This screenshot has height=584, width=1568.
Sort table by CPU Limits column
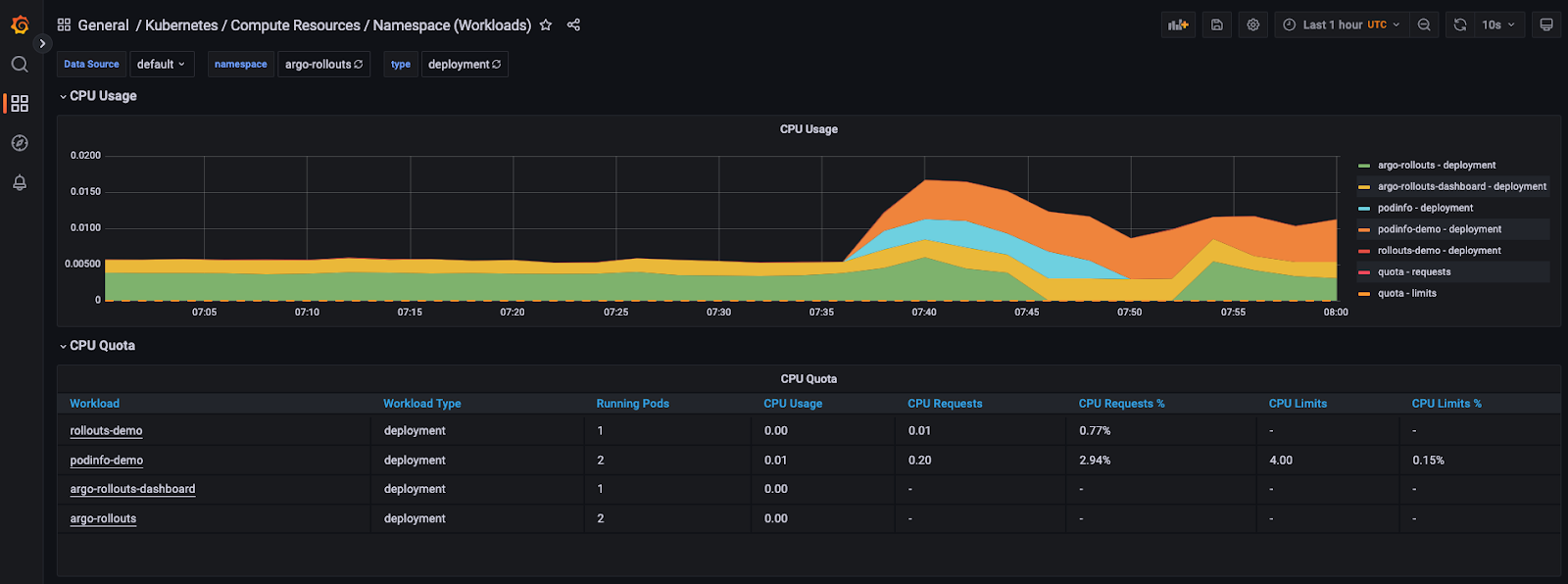pyautogui.click(x=1298, y=404)
